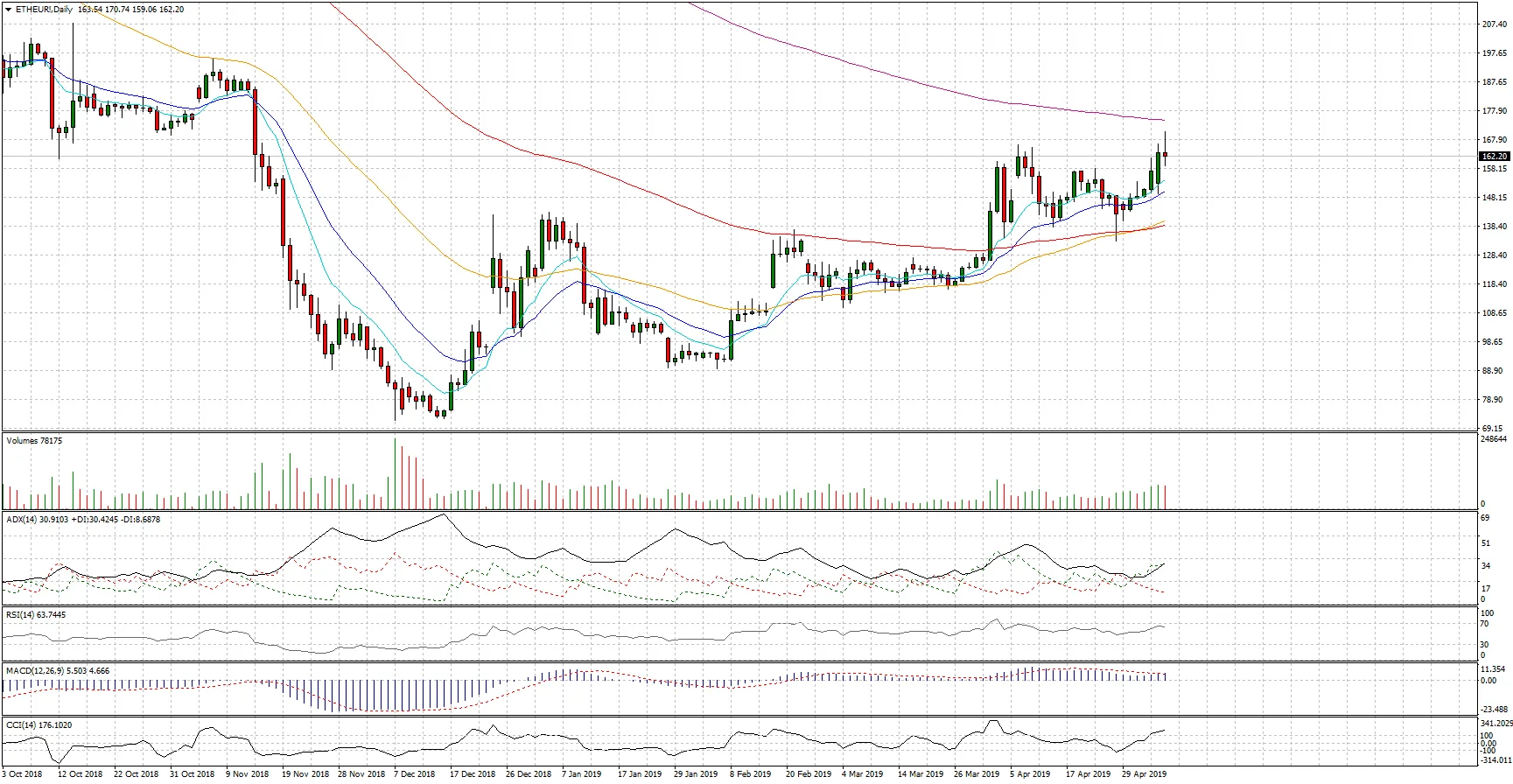Screen dimensions: 1513x784
Task: Click the current price label 162.20
Action: coord(1494,156)
